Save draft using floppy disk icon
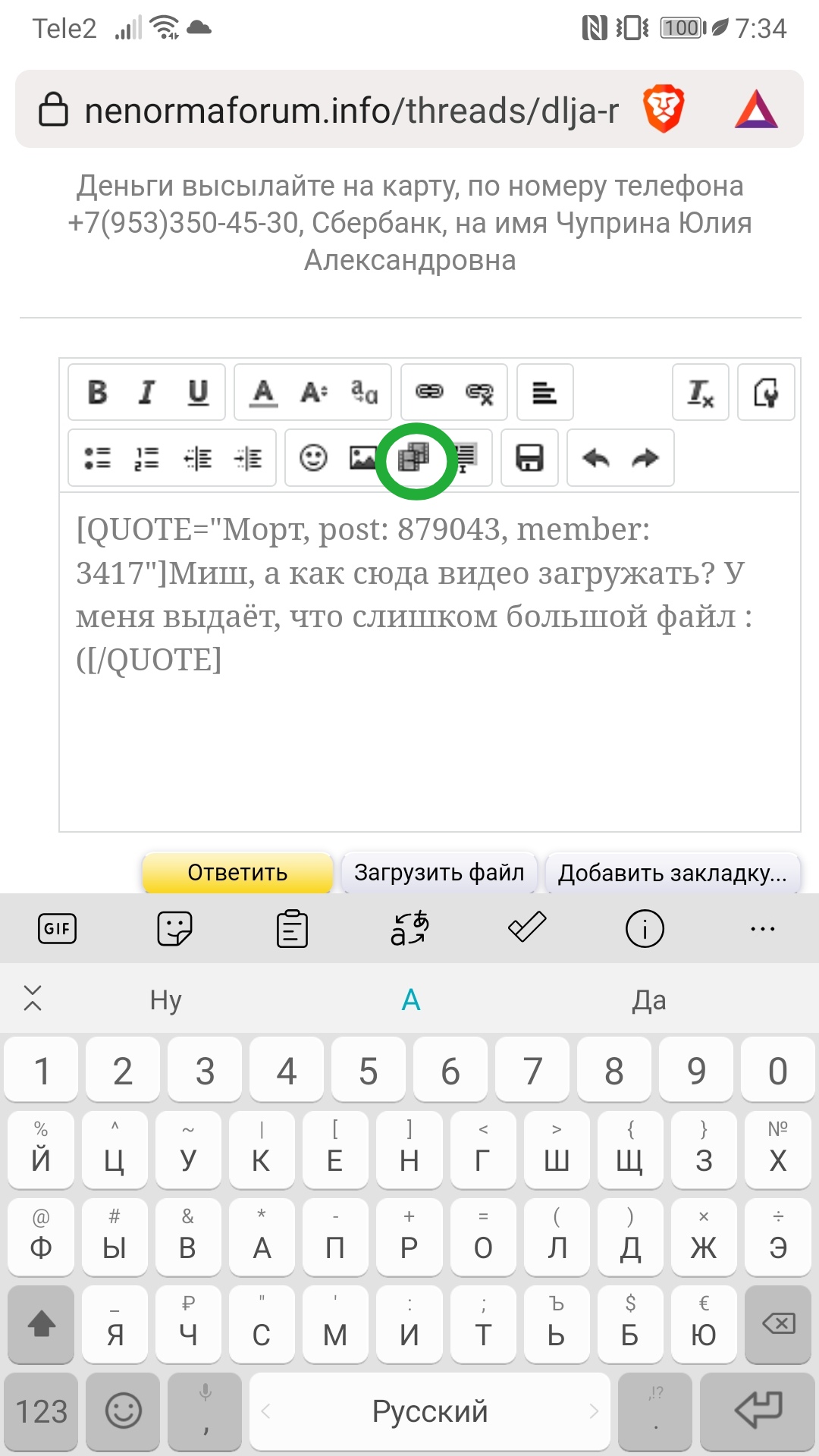819x1456 pixels. click(x=529, y=458)
